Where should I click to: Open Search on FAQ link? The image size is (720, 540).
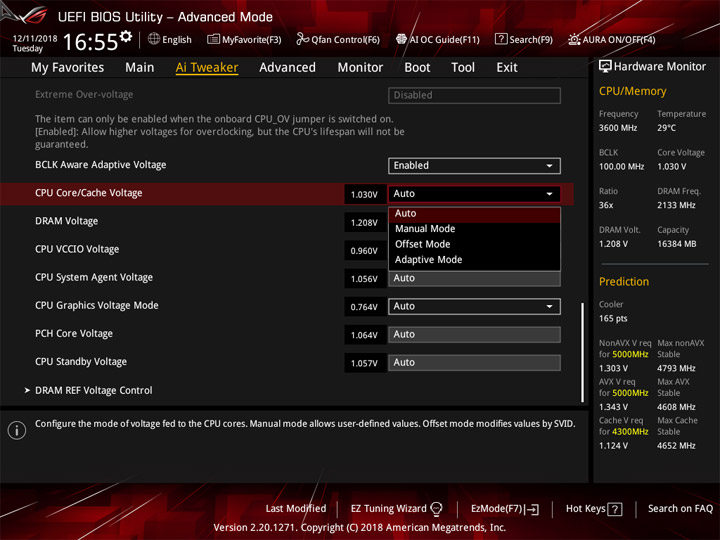pyautogui.click(x=680, y=509)
